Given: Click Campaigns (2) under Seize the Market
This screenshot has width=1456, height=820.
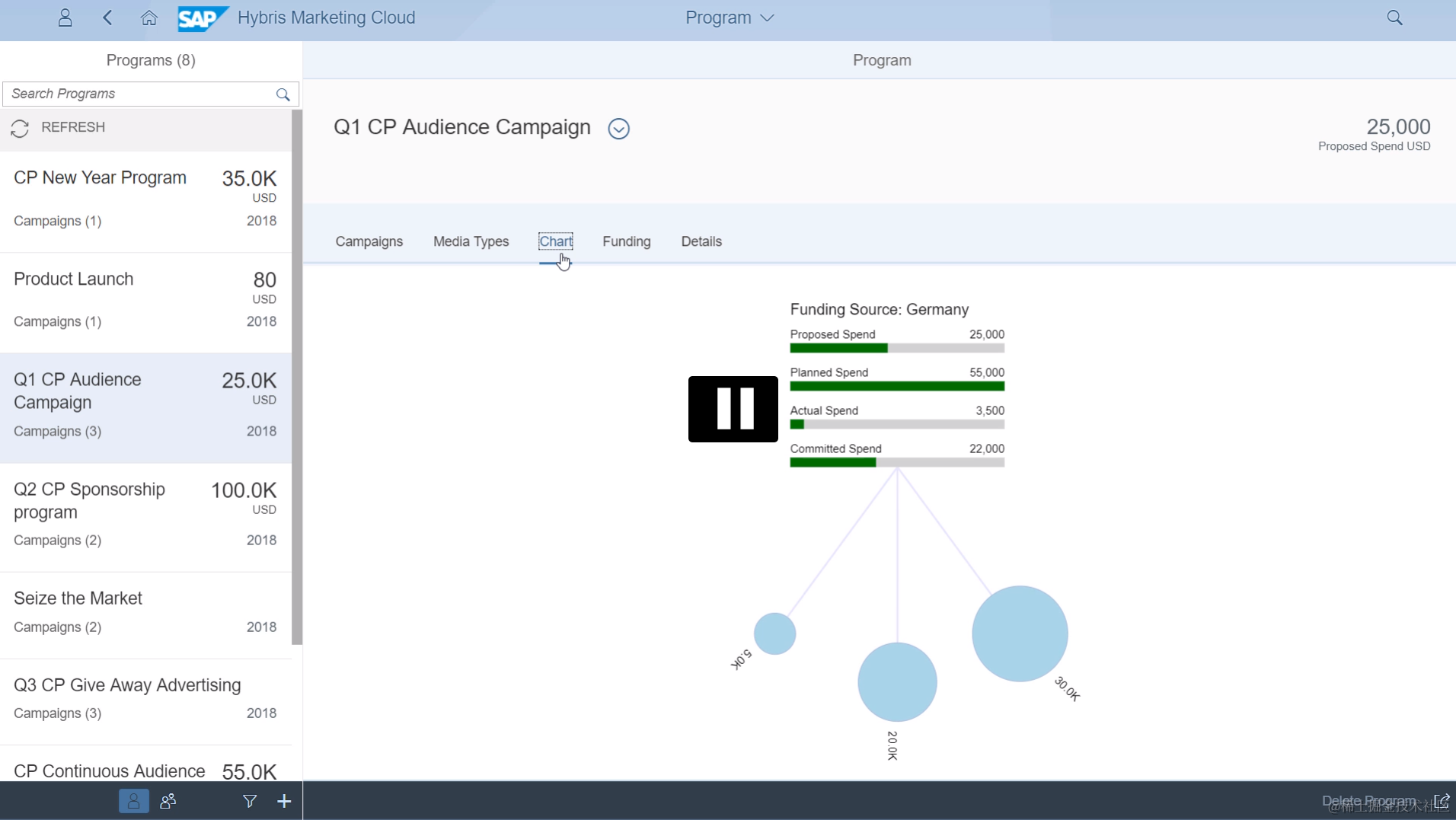Looking at the screenshot, I should coord(57,627).
